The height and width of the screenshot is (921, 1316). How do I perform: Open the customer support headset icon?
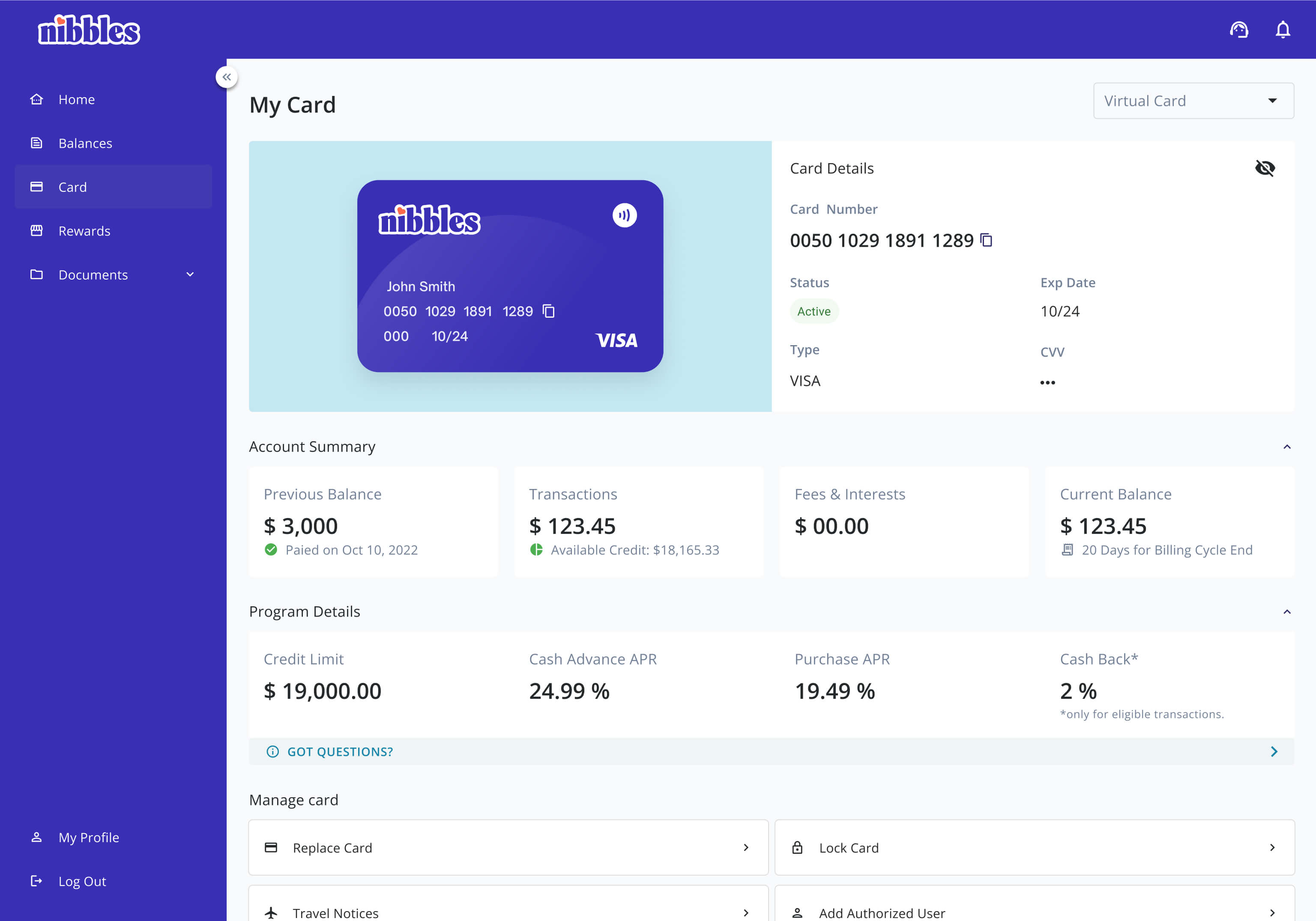pyautogui.click(x=1238, y=29)
